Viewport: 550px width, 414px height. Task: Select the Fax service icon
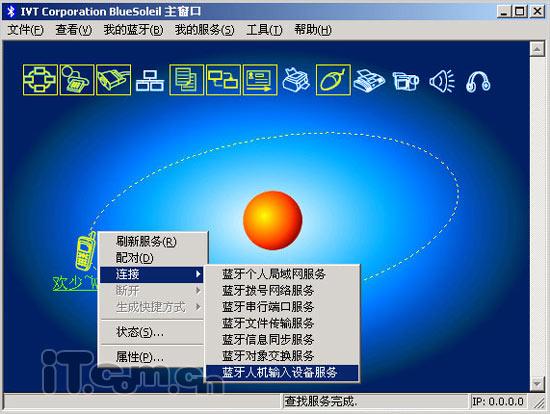click(369, 81)
